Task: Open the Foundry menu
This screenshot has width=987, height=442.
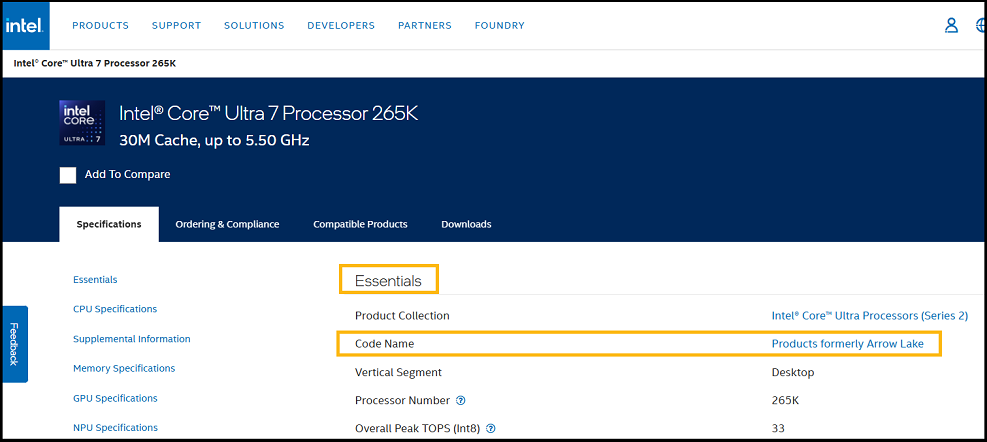Action: click(x=499, y=26)
